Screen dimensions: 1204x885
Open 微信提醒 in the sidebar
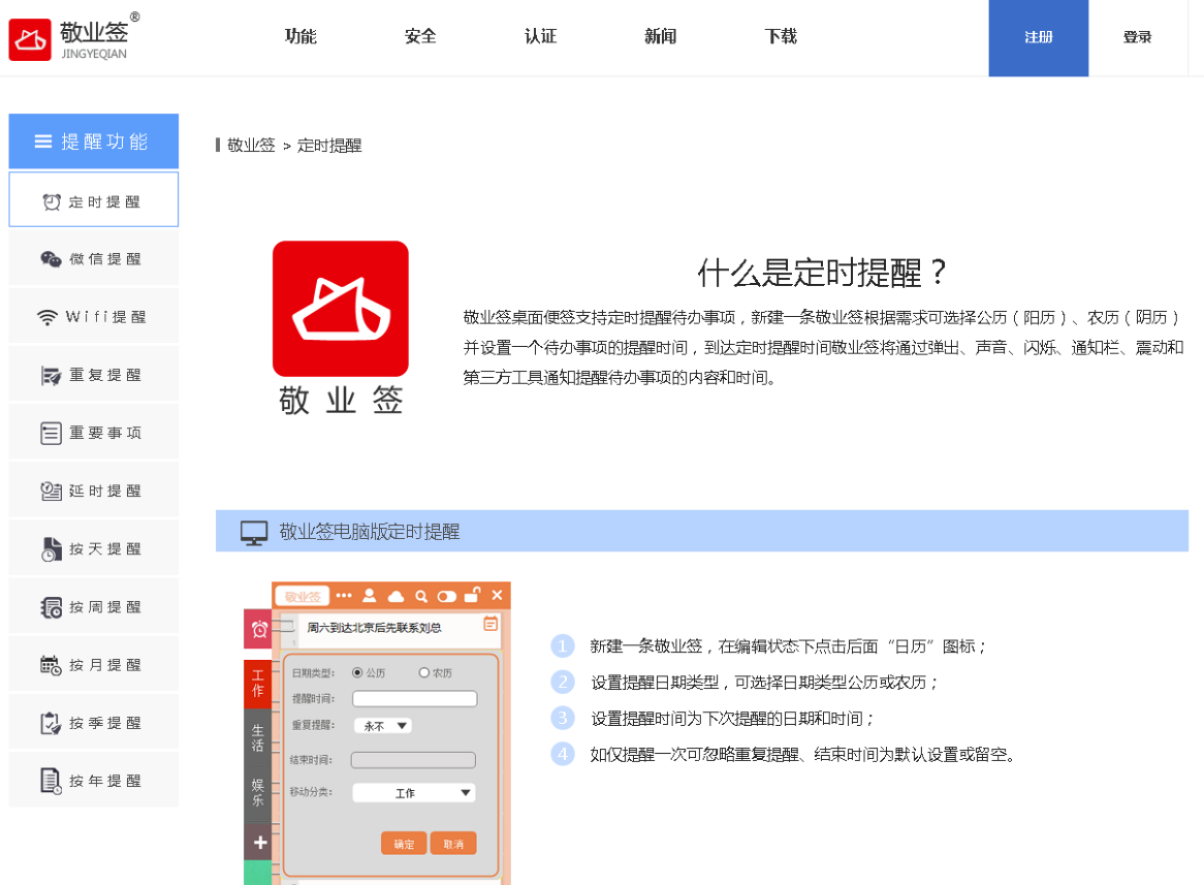pyautogui.click(x=94, y=259)
